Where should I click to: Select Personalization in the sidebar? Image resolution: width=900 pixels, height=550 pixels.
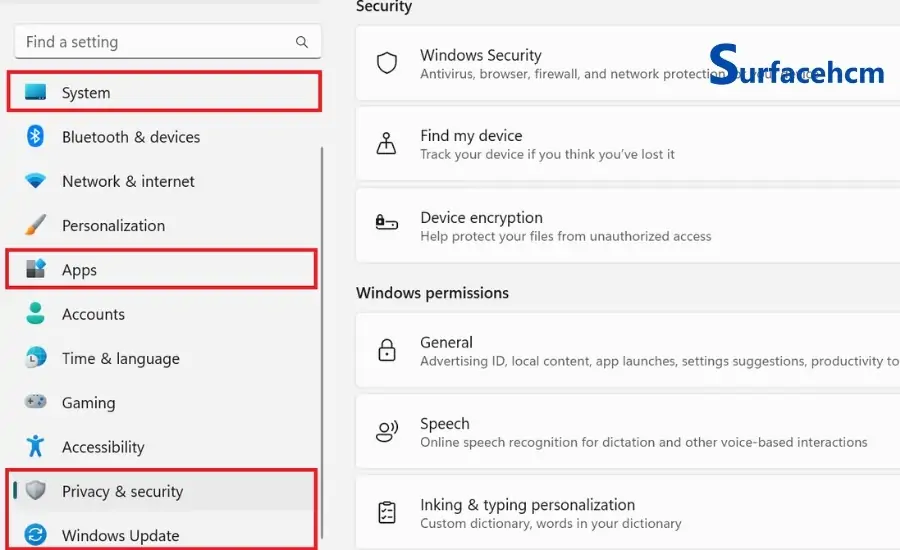pyautogui.click(x=164, y=225)
